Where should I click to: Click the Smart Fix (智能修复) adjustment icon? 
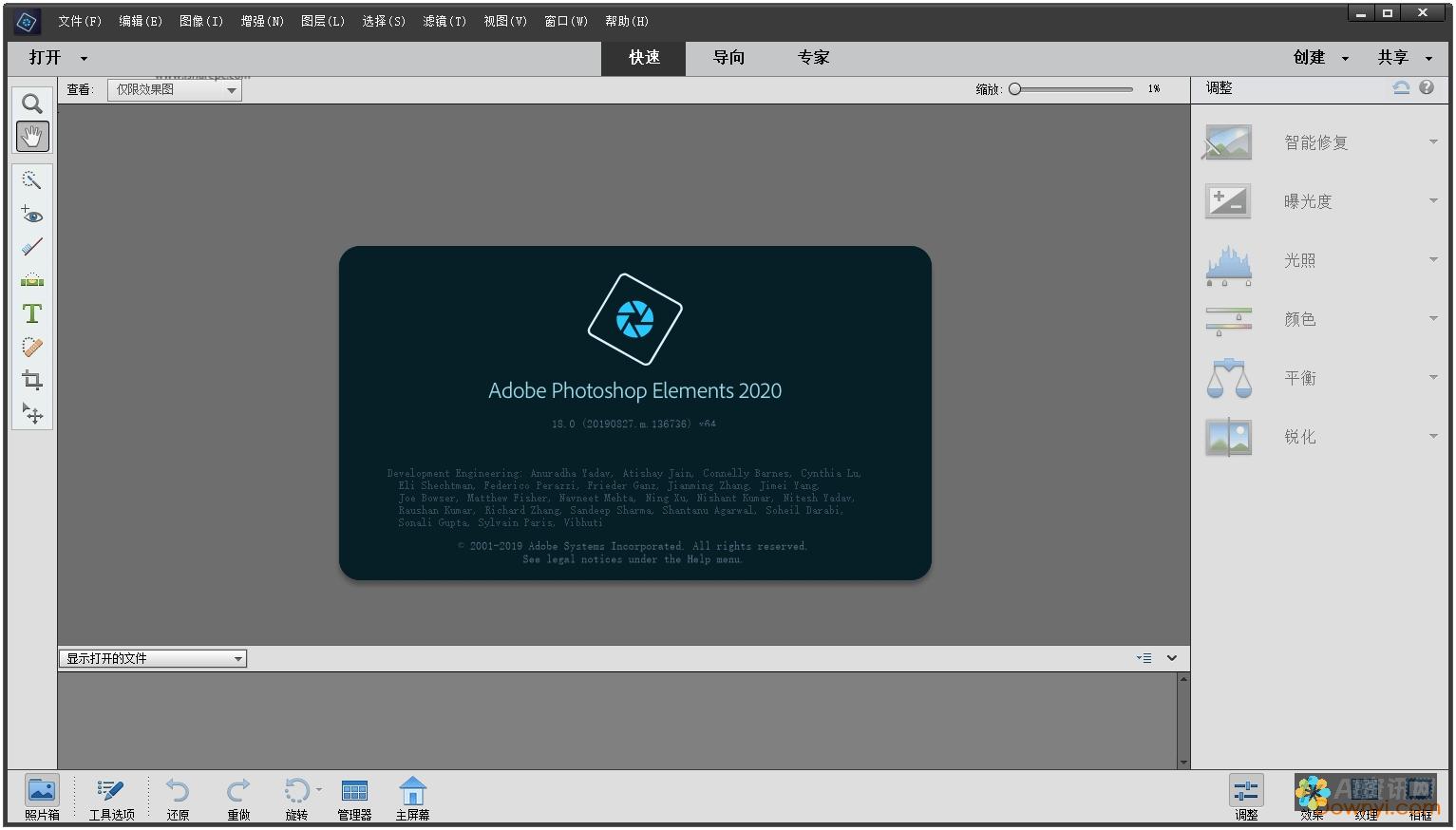coord(1228,142)
